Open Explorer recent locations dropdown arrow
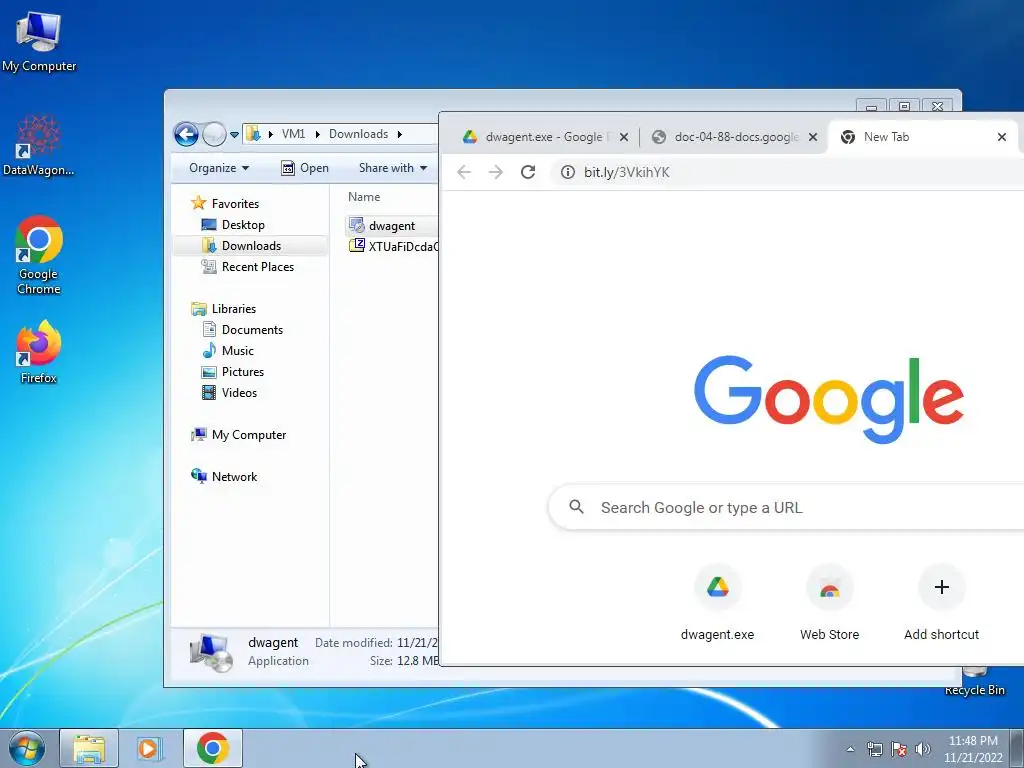 pos(234,135)
